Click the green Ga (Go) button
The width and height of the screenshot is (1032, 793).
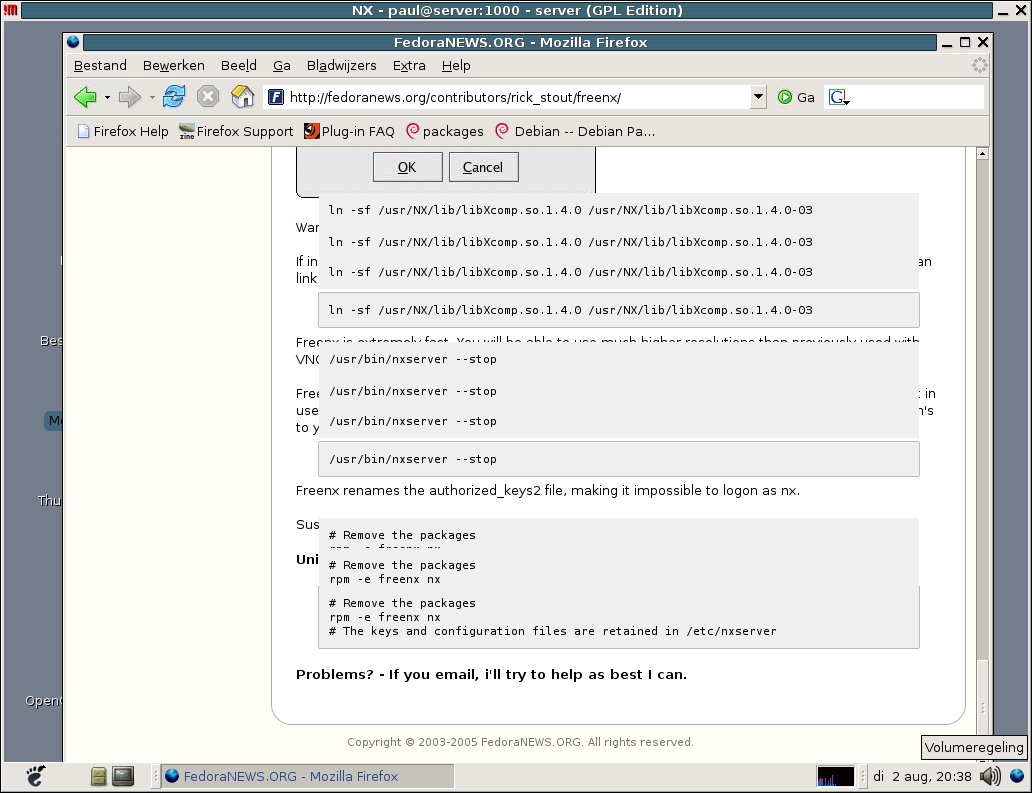coord(796,97)
